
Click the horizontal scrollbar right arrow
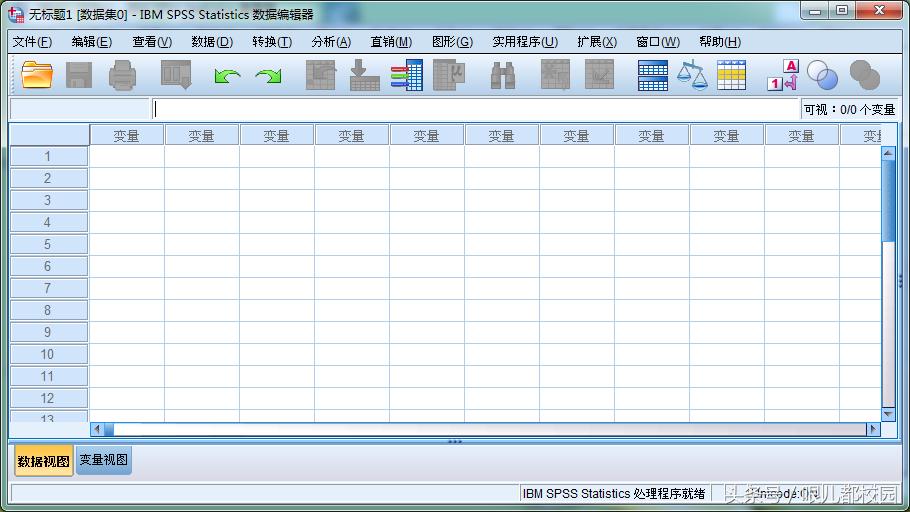coord(873,429)
